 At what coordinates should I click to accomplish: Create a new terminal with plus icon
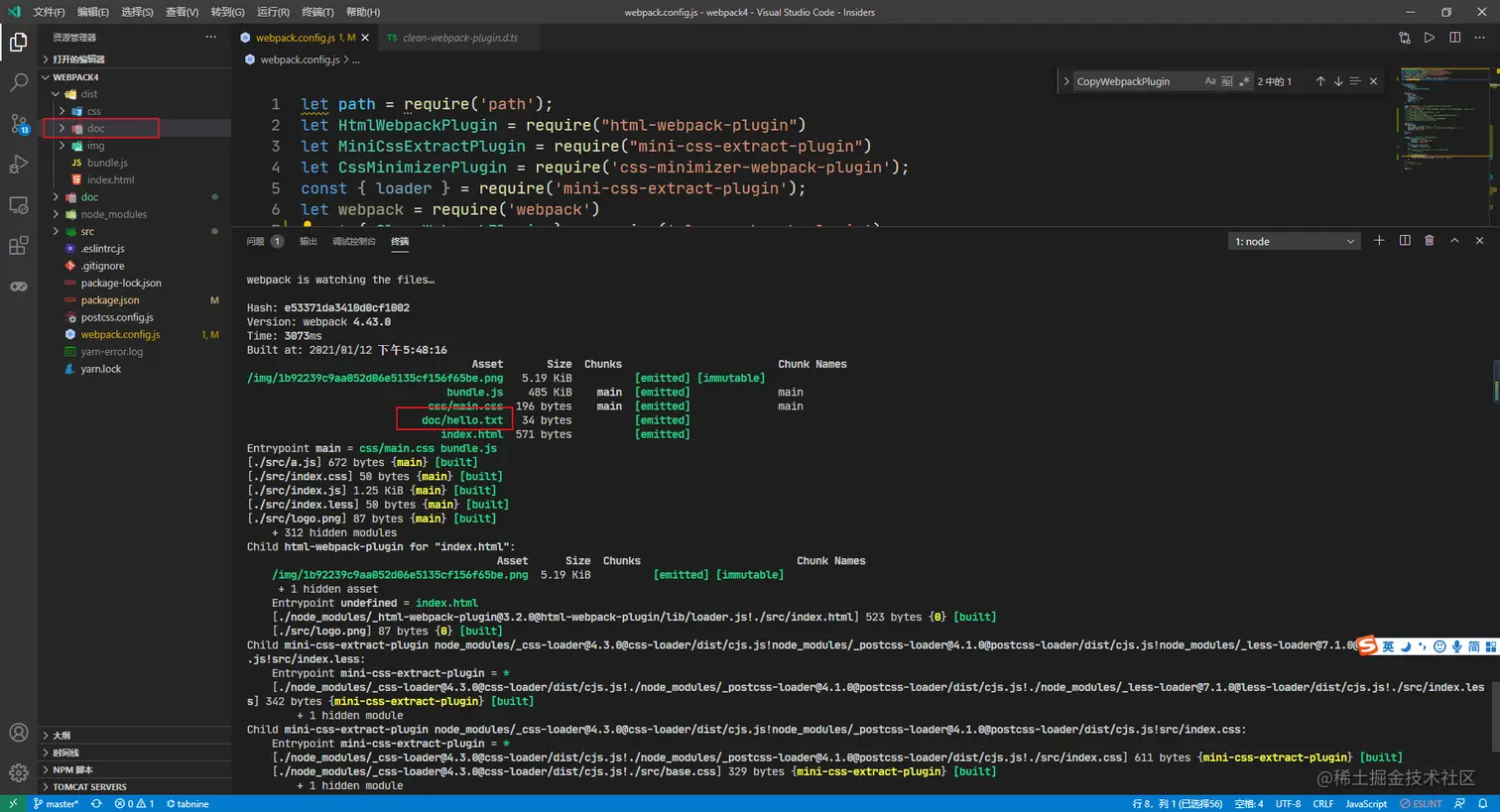pyautogui.click(x=1379, y=241)
